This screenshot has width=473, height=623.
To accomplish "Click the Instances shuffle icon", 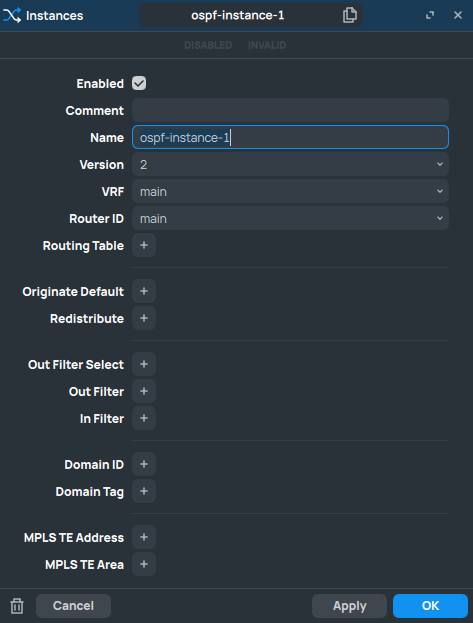I will click(x=12, y=15).
